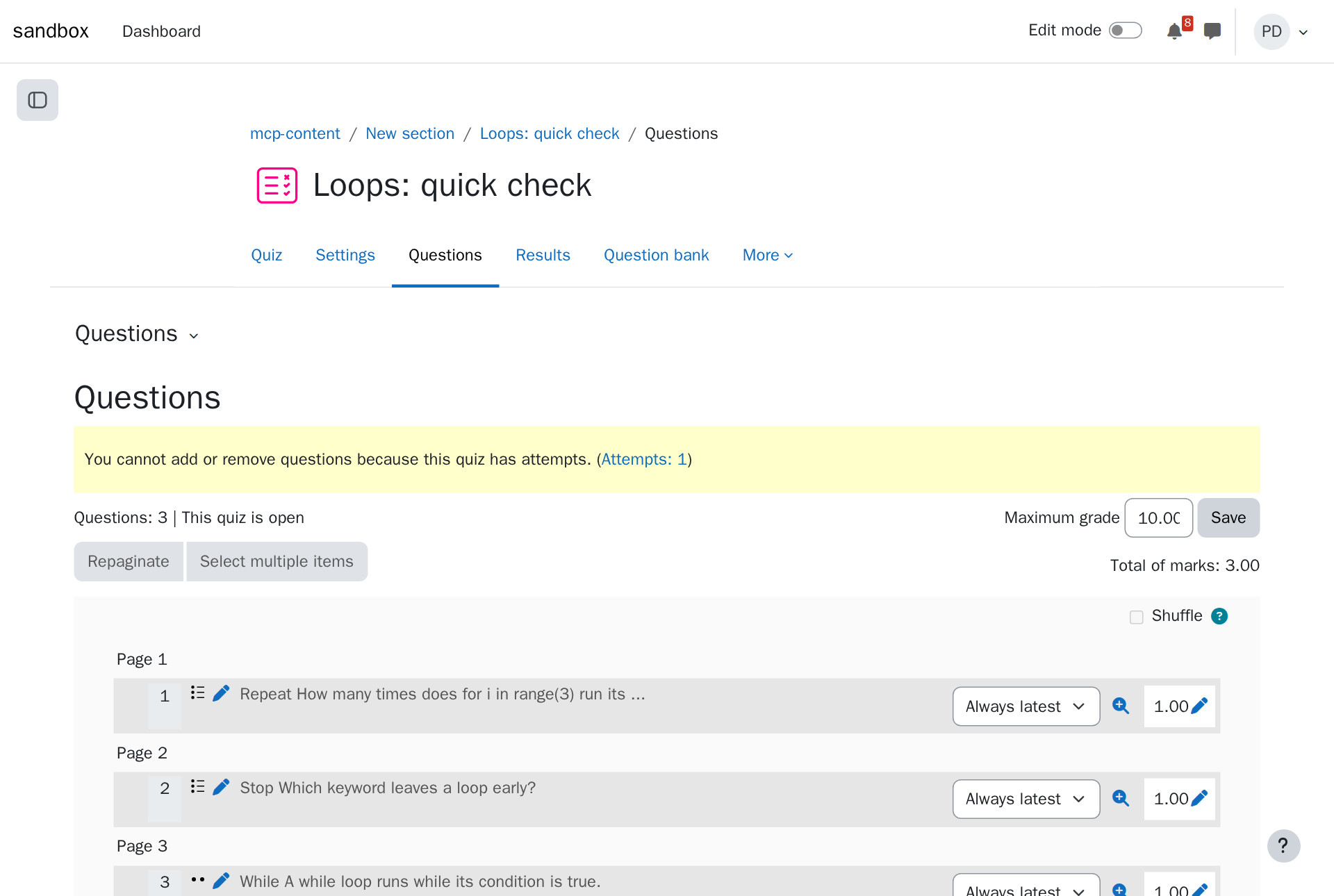The width and height of the screenshot is (1334, 896).
Task: Click multiple choice type icon on question 1
Action: (197, 692)
